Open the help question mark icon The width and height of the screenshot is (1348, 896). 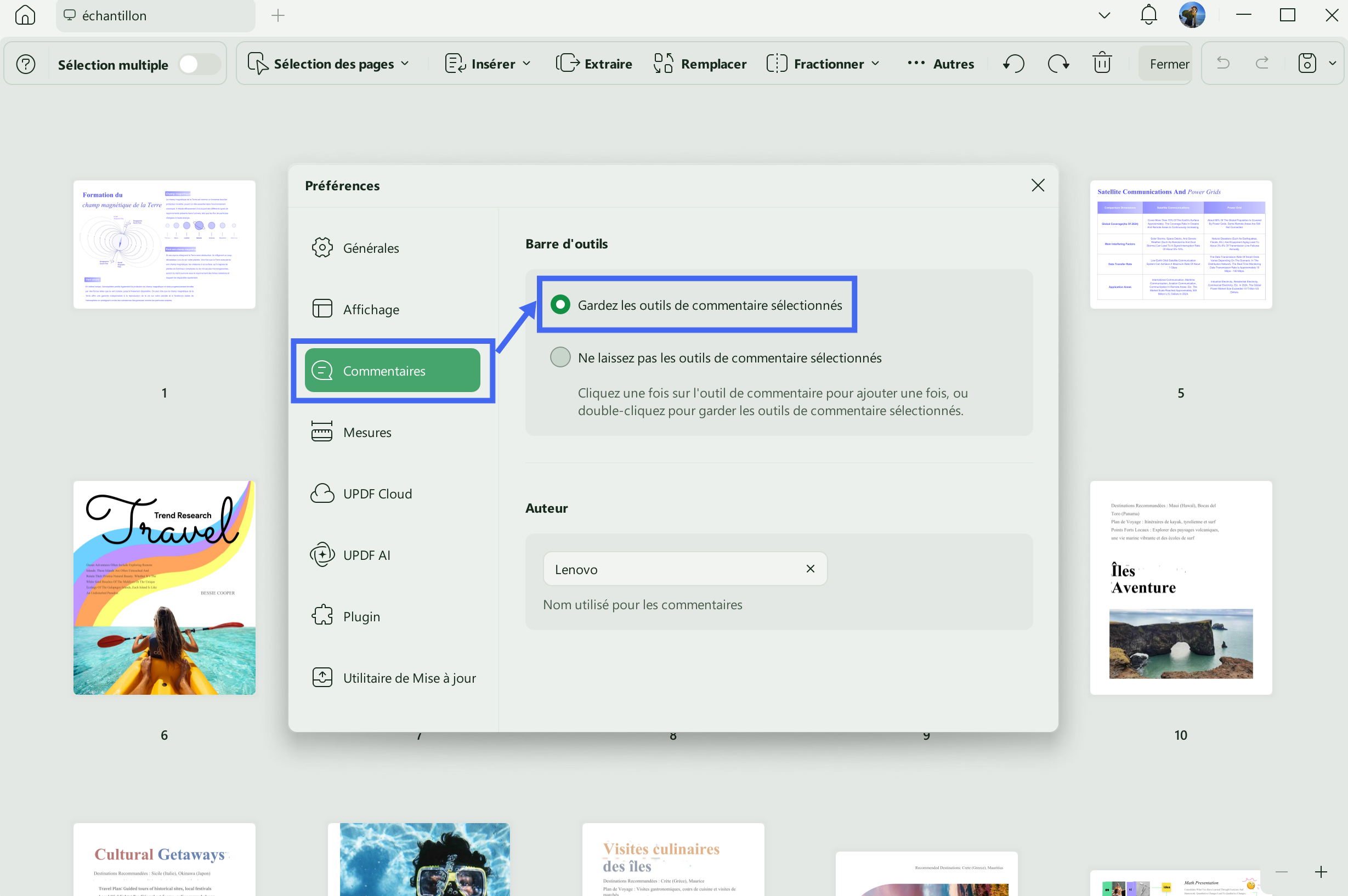(26, 64)
